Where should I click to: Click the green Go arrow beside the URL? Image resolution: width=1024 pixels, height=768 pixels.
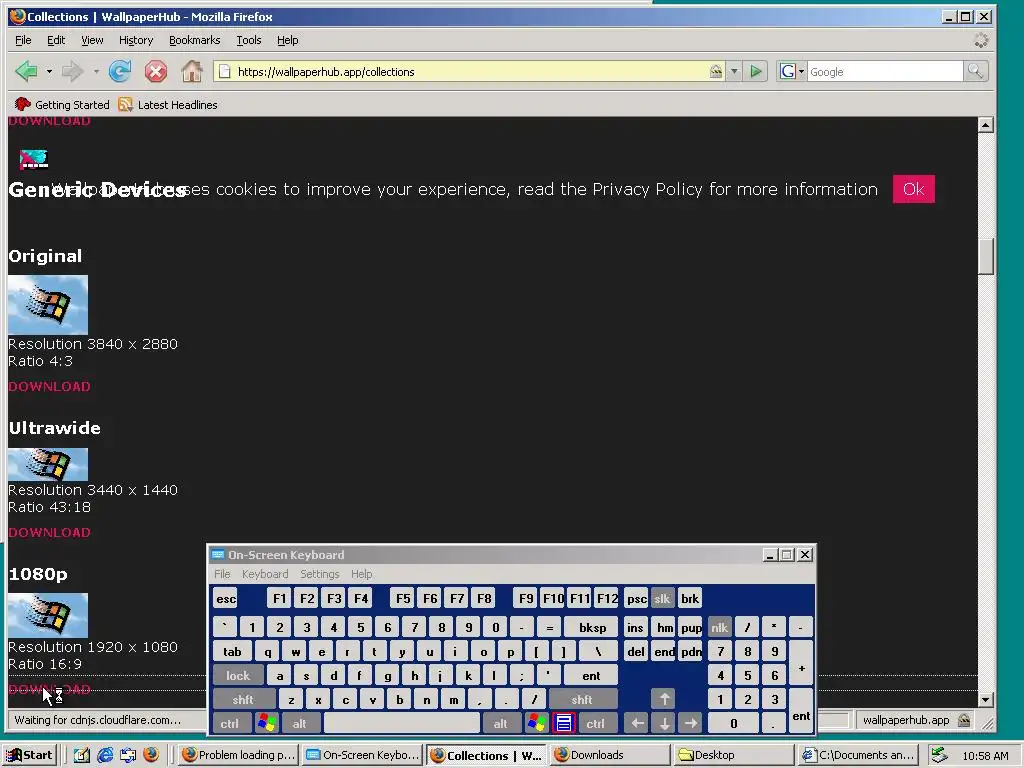pos(756,71)
